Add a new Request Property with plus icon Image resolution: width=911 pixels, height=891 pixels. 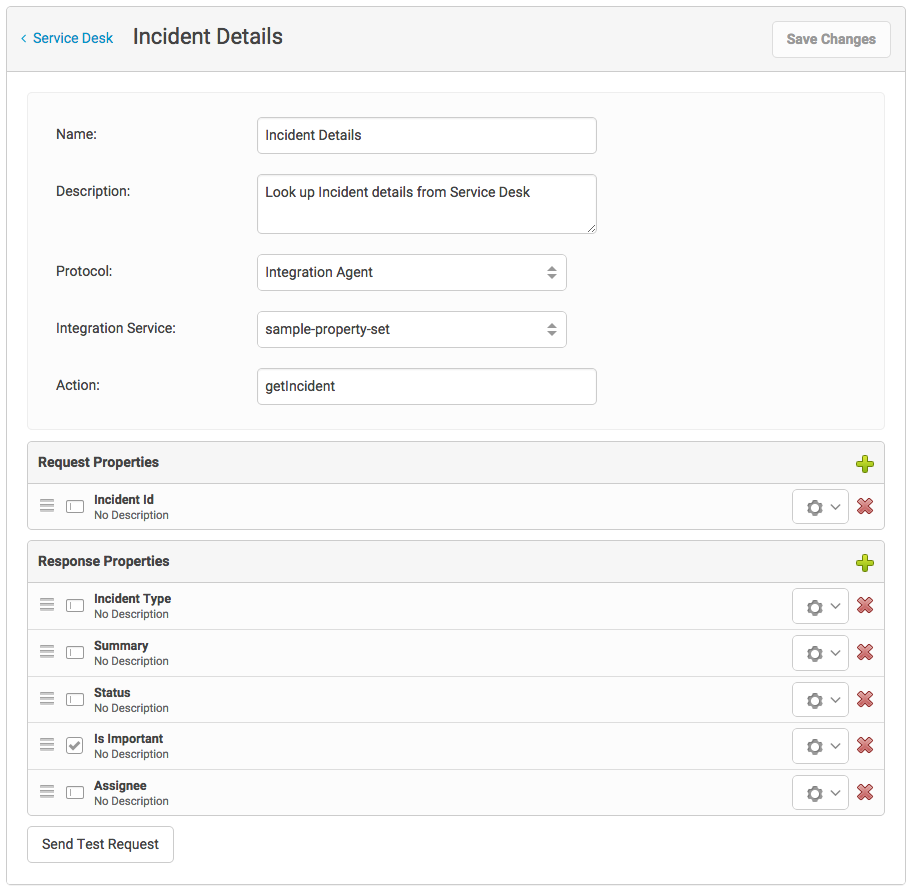click(x=865, y=464)
